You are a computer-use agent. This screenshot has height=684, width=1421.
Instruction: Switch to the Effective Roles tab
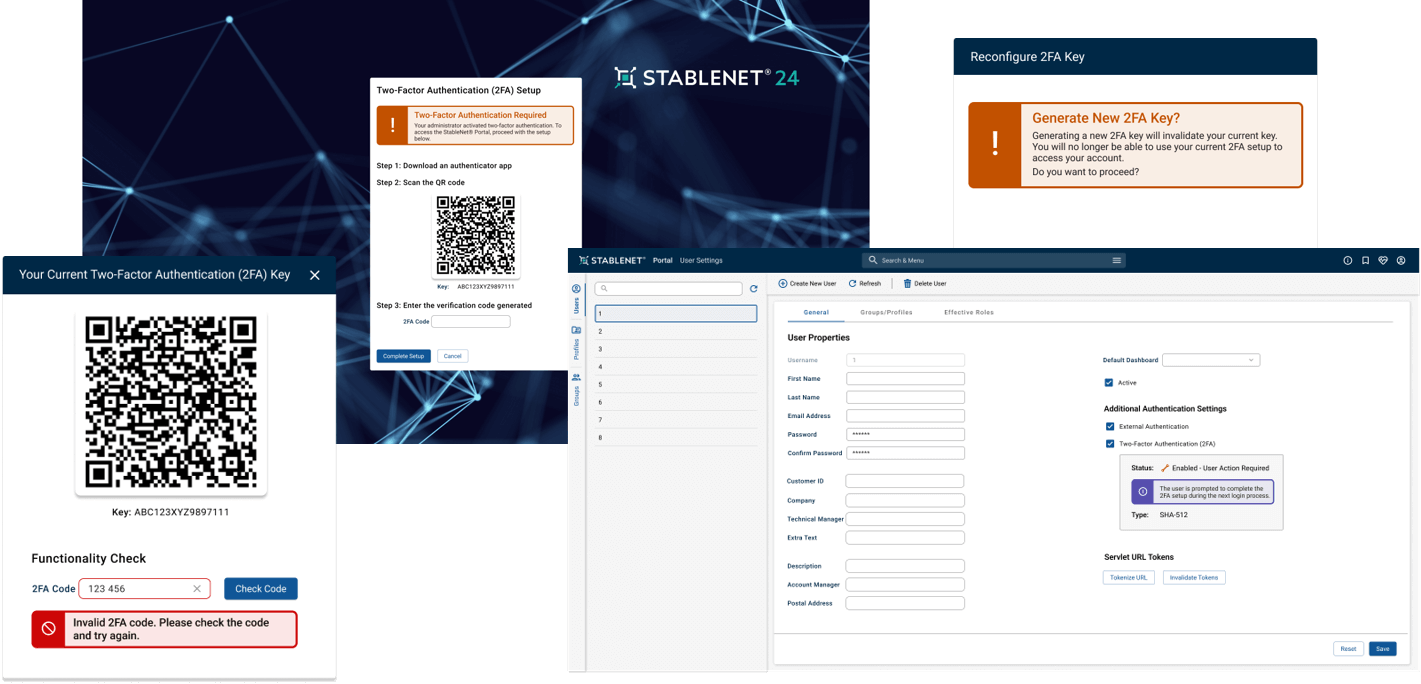point(969,313)
